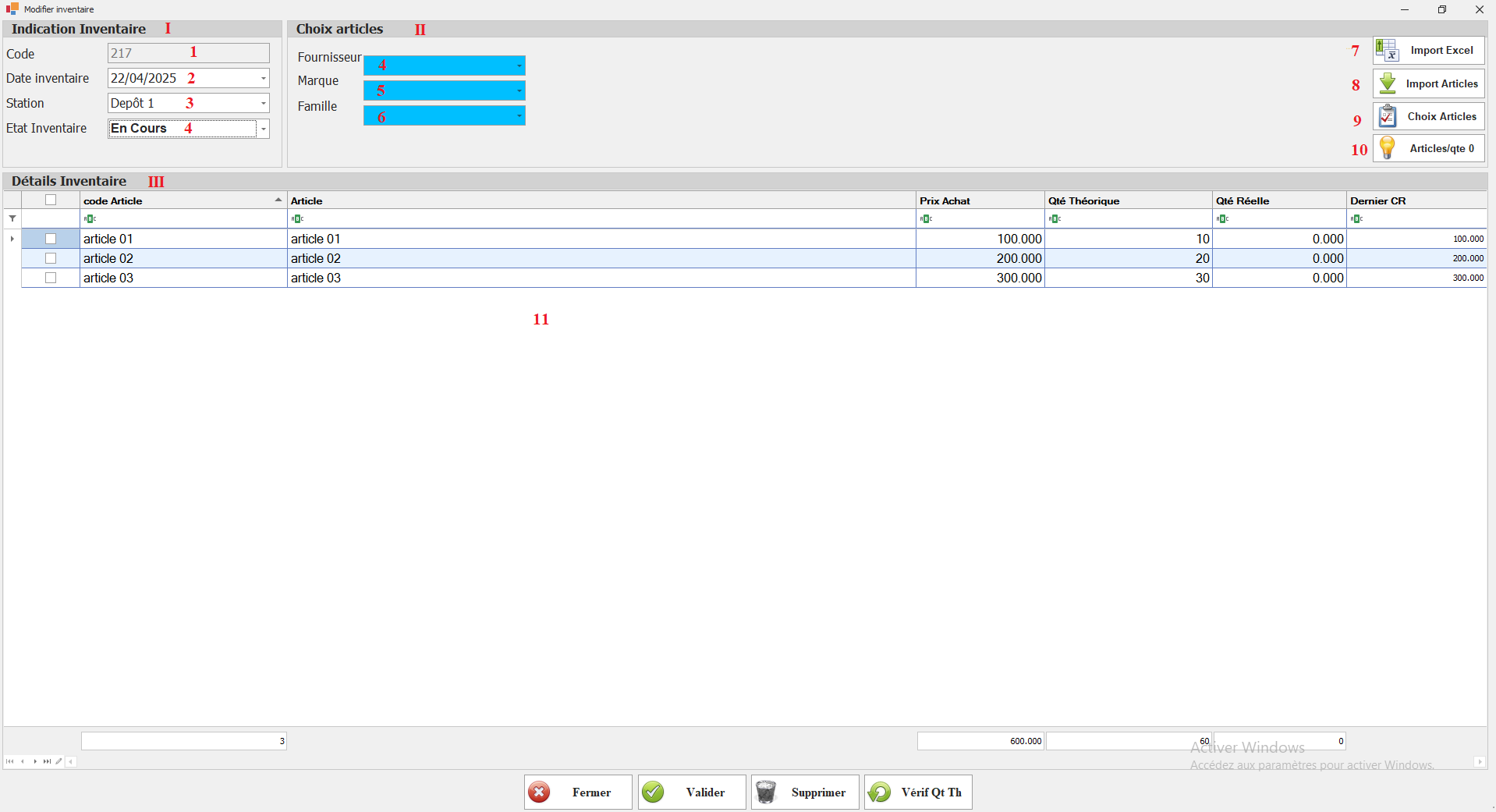Click the Article column filter field

[601, 219]
